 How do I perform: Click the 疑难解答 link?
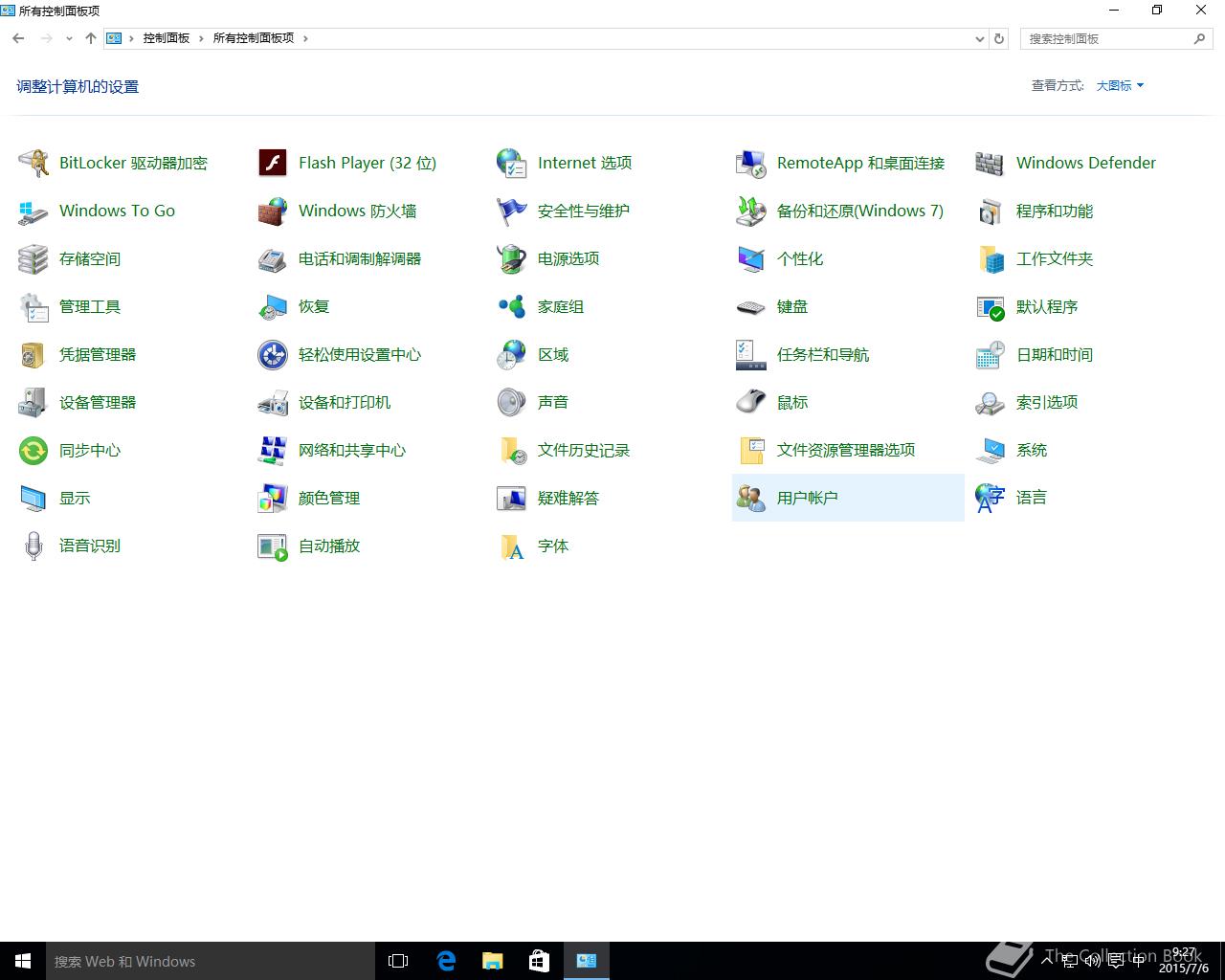tap(568, 498)
